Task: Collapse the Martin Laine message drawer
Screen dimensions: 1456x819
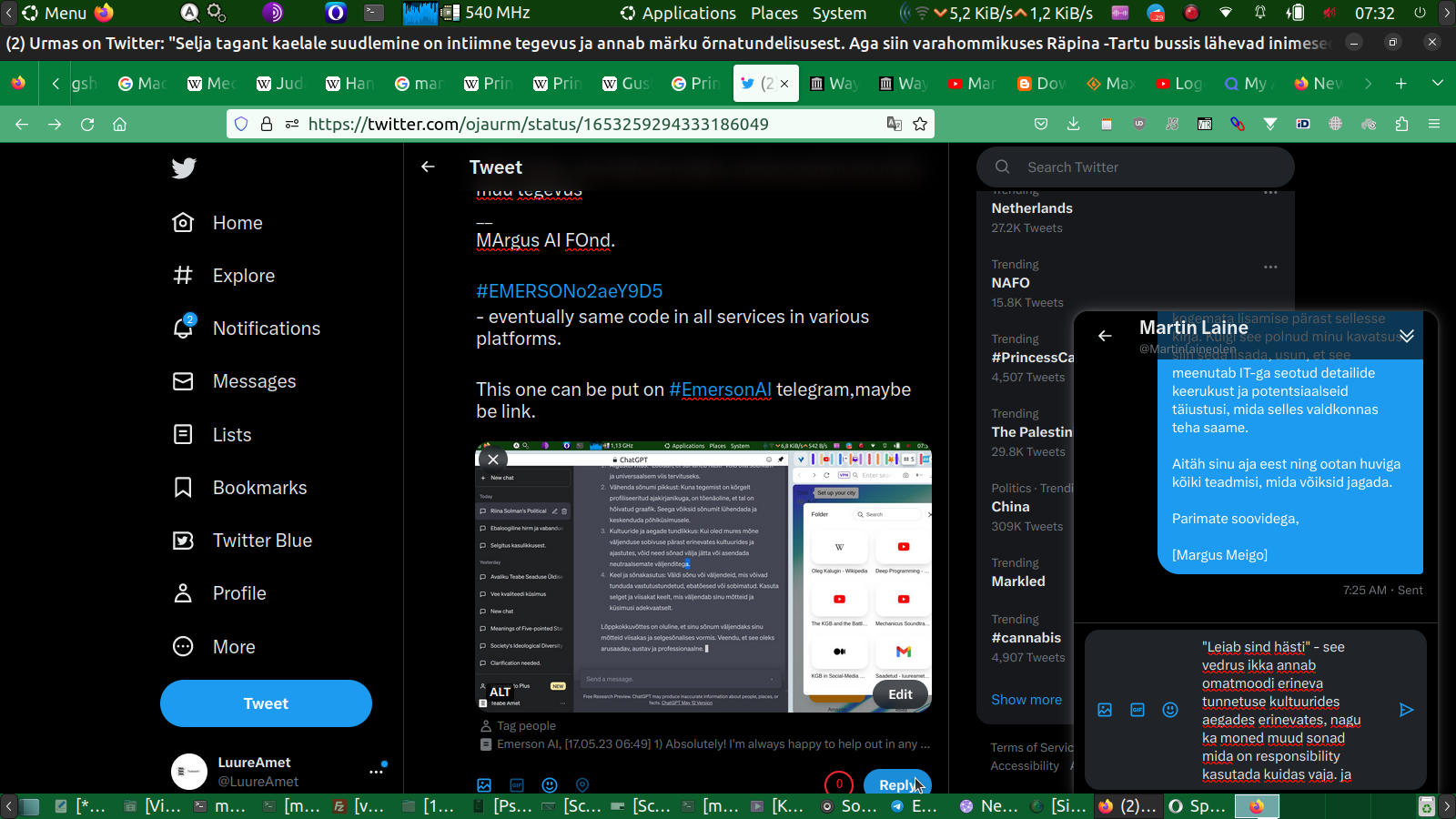Action: click(1407, 336)
